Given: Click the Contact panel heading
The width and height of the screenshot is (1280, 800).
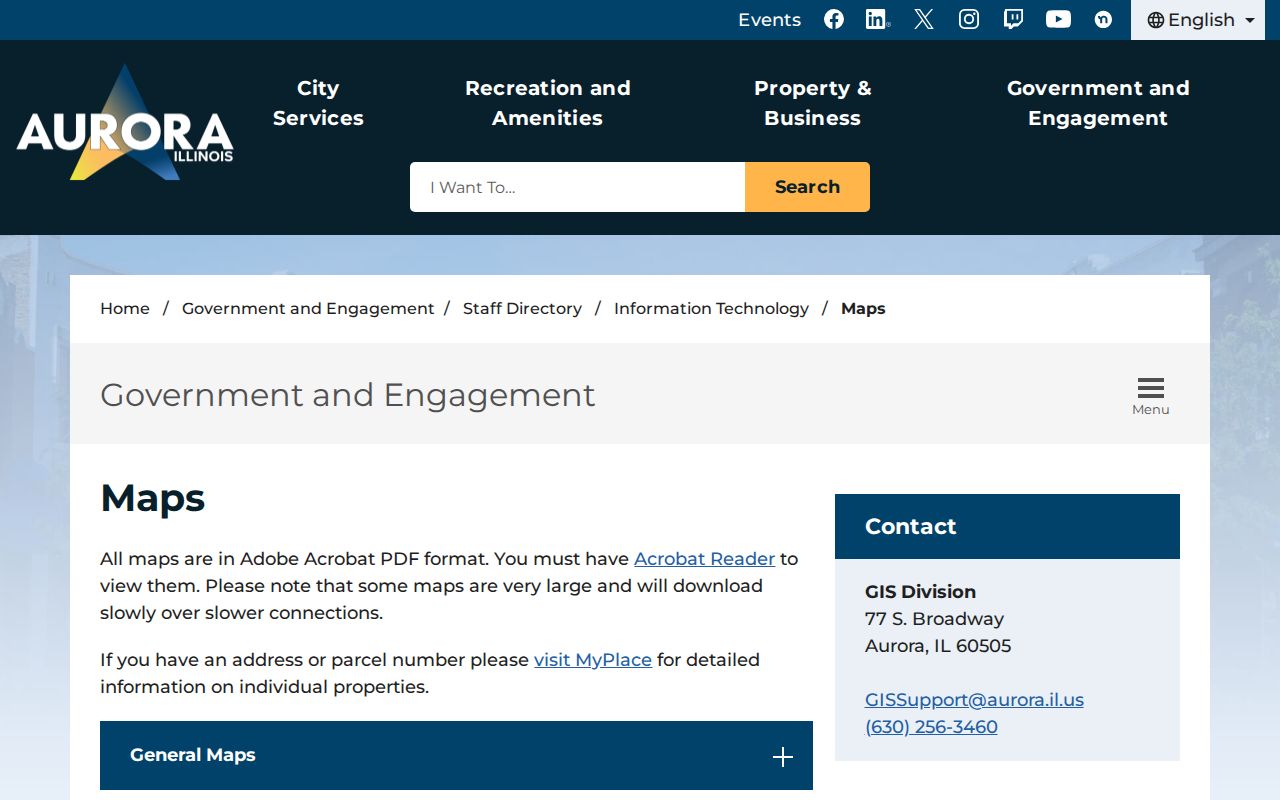Looking at the screenshot, I should tap(910, 526).
